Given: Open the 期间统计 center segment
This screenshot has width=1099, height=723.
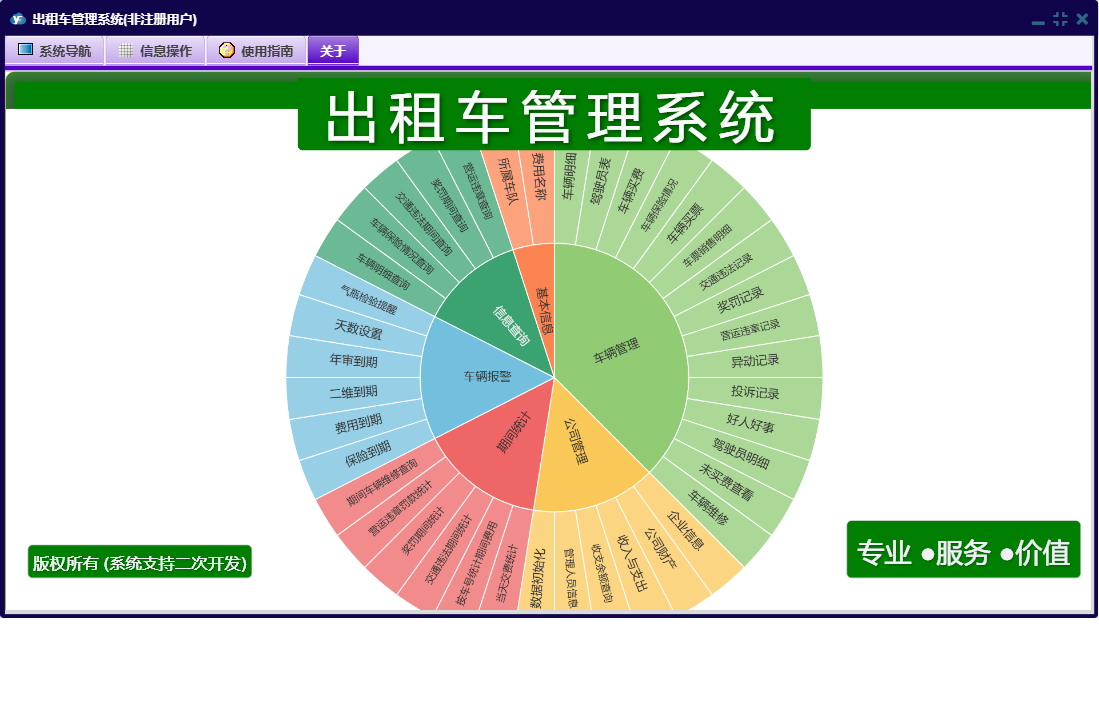Looking at the screenshot, I should tap(514, 432).
